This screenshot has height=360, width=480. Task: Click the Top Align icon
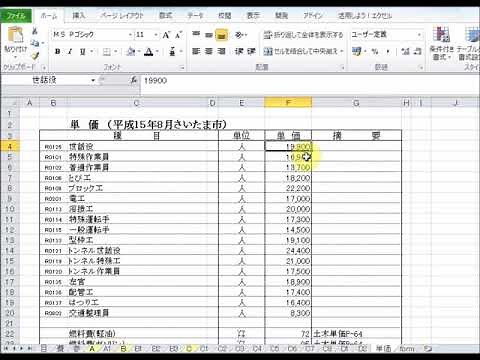(196, 34)
